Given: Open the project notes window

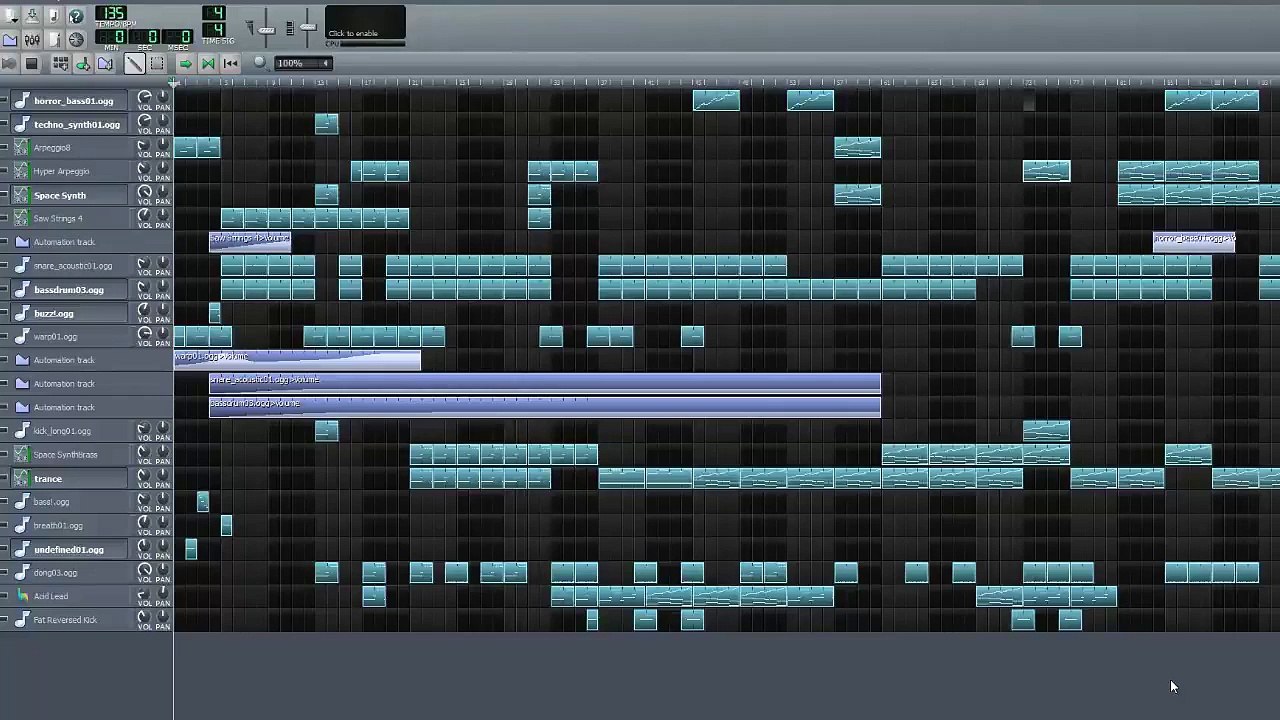Looking at the screenshot, I should coord(54,40).
